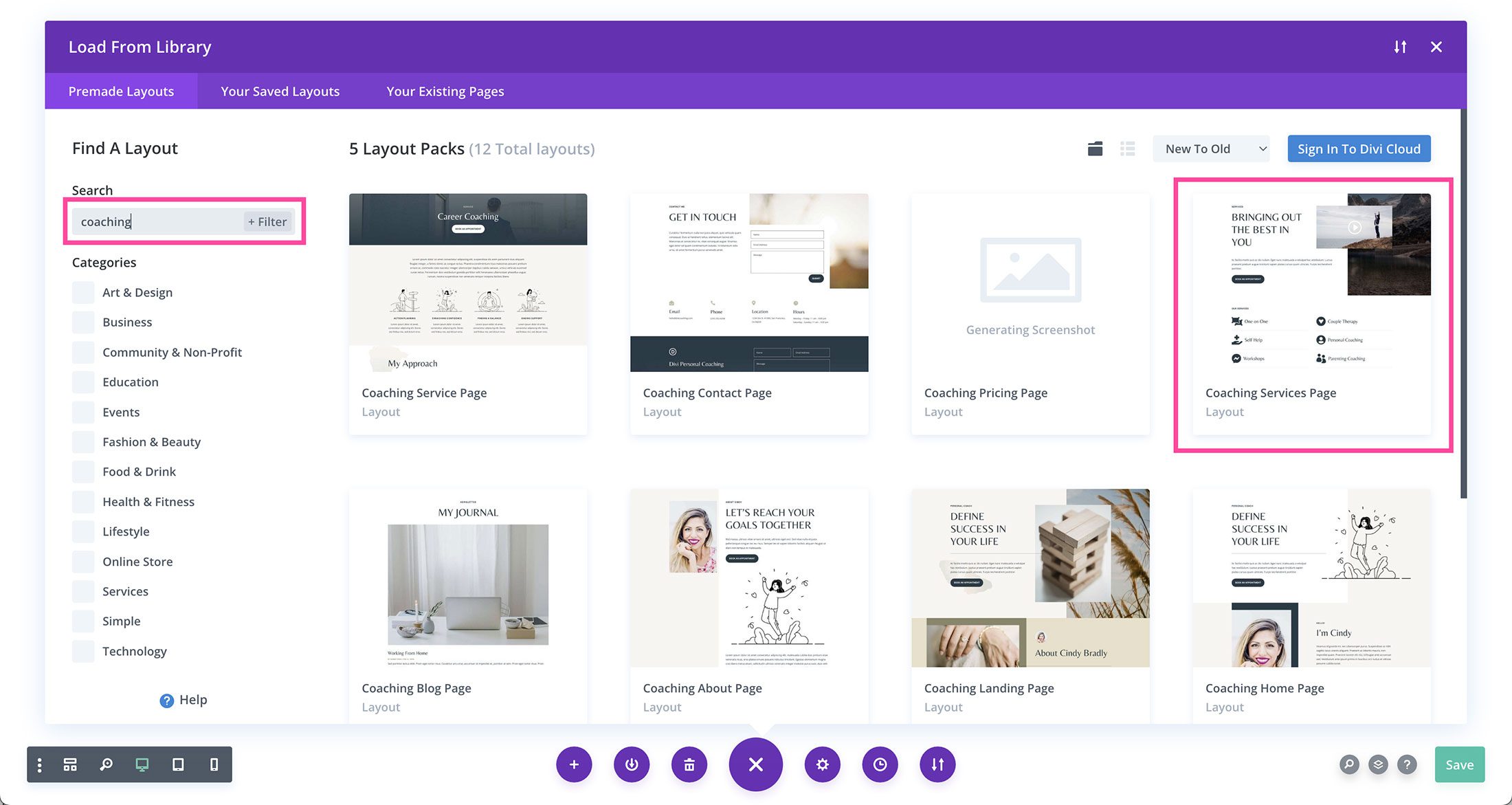Click the tablet view icon in bottom bar
This screenshot has height=805, width=1512.
click(x=177, y=763)
